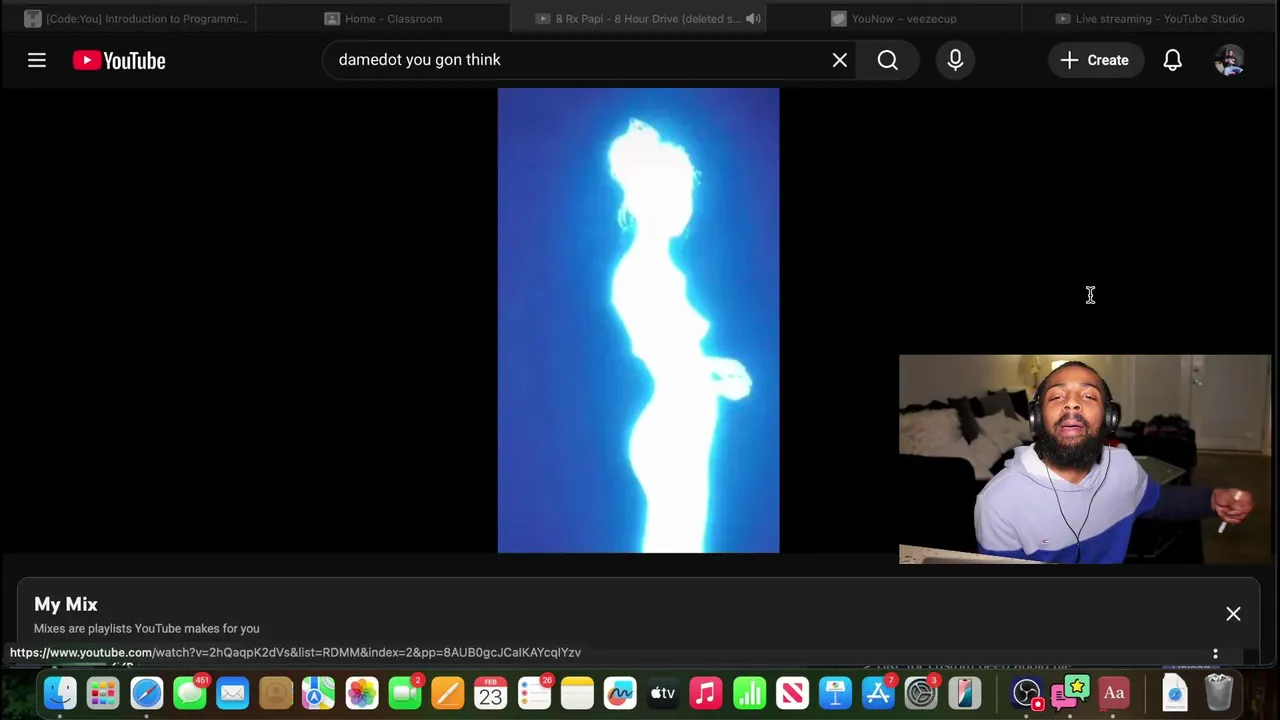
Task: Open the three-dot options below My Mix
Action: pos(1215,654)
